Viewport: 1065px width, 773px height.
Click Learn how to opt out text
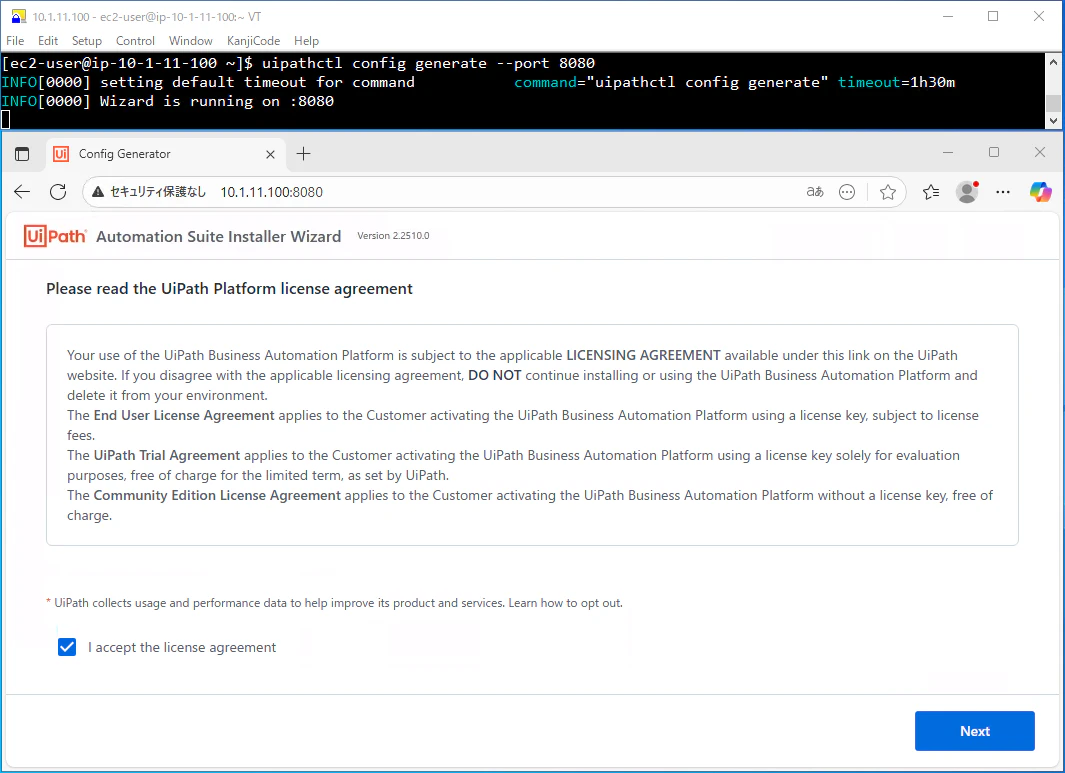click(565, 603)
